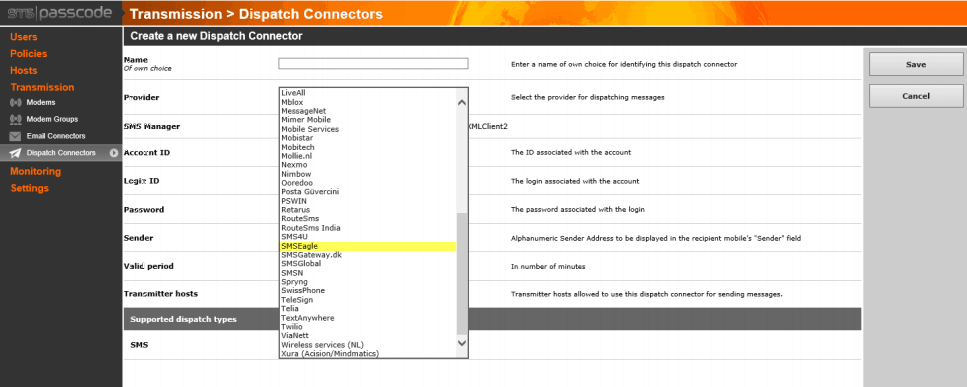Pick SwissPhone in the provider list
Viewport: 967px width, 387px height.
click(x=302, y=291)
